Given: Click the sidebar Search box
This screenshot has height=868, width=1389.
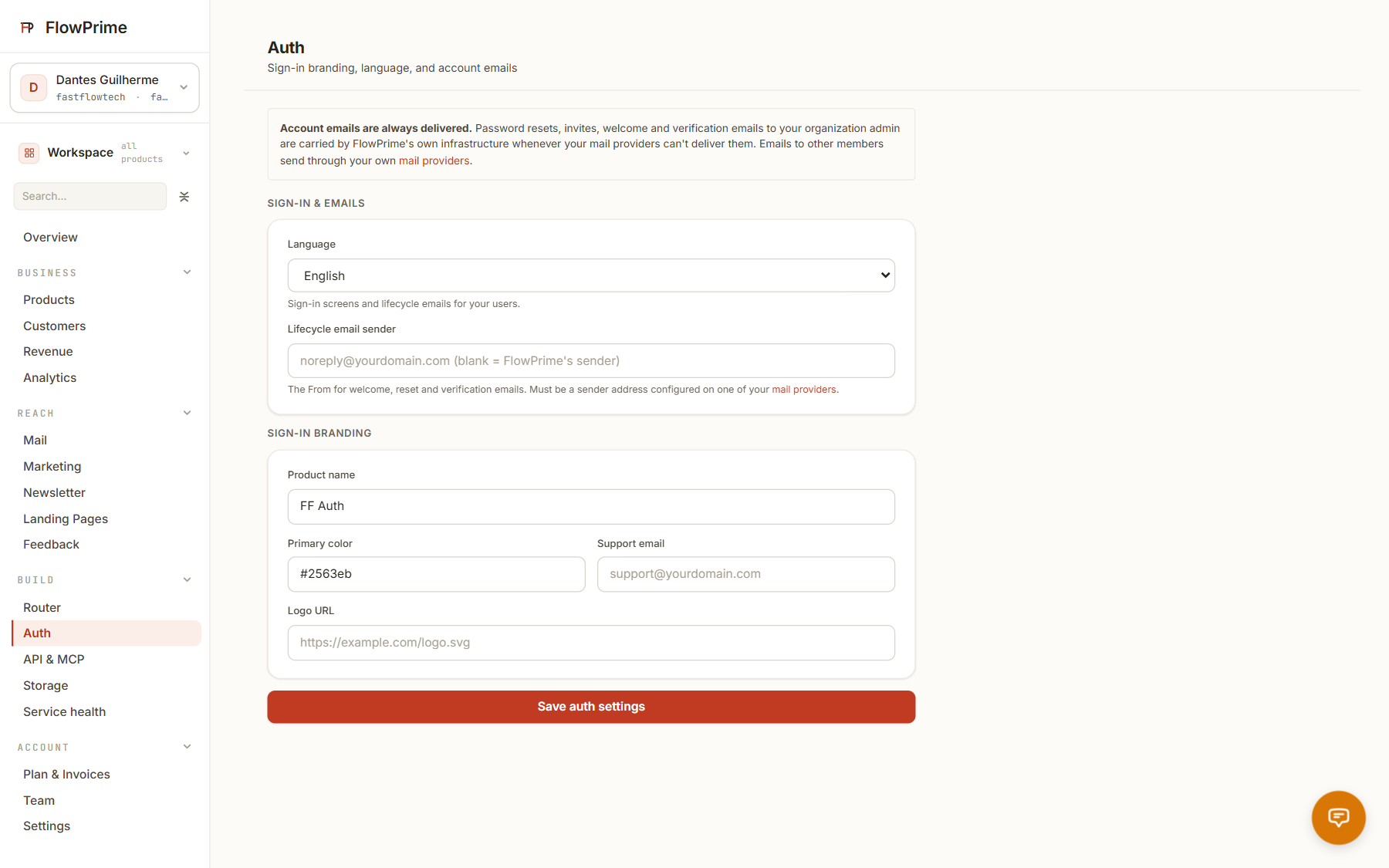Looking at the screenshot, I should [90, 196].
